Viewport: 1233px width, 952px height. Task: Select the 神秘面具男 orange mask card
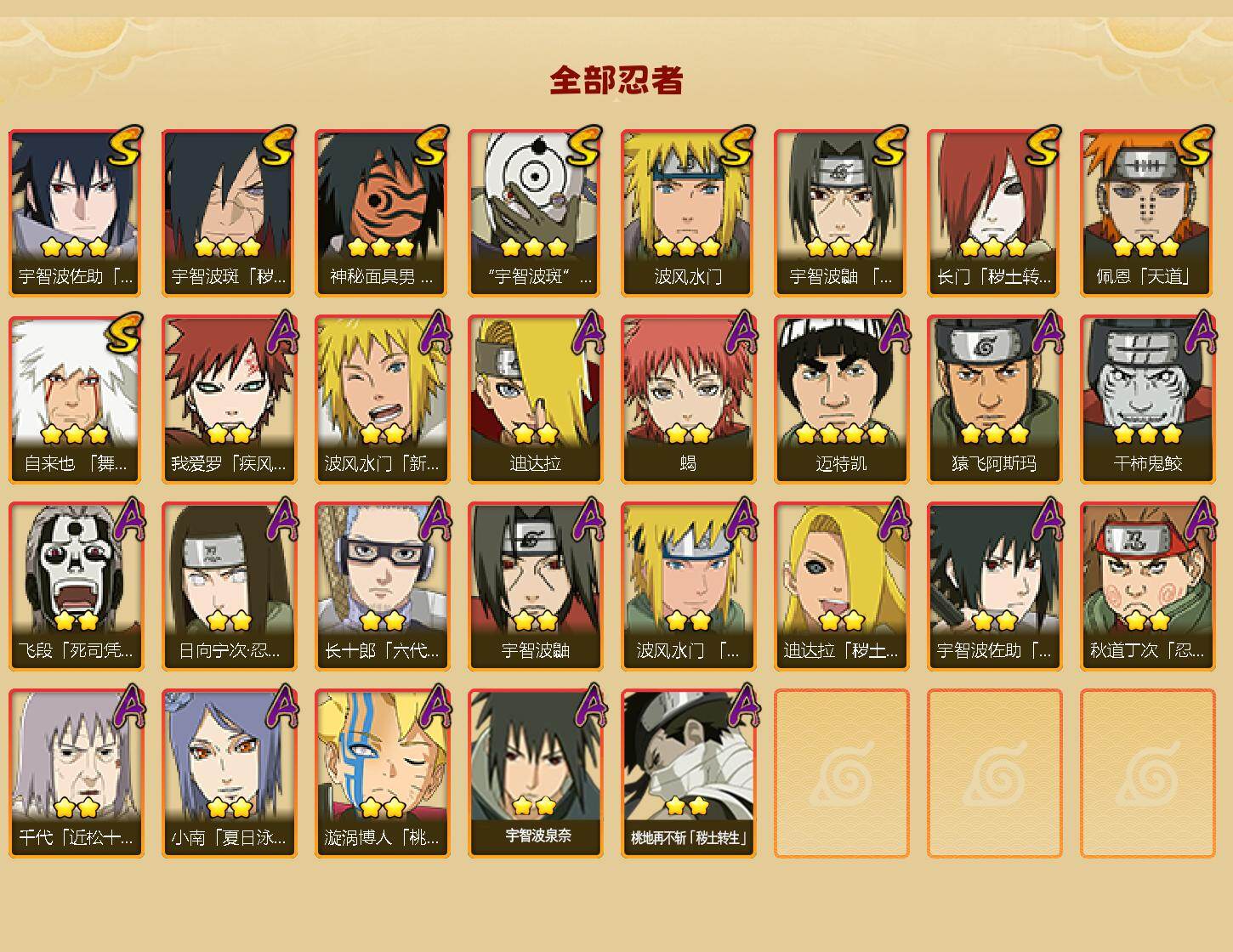[x=382, y=212]
